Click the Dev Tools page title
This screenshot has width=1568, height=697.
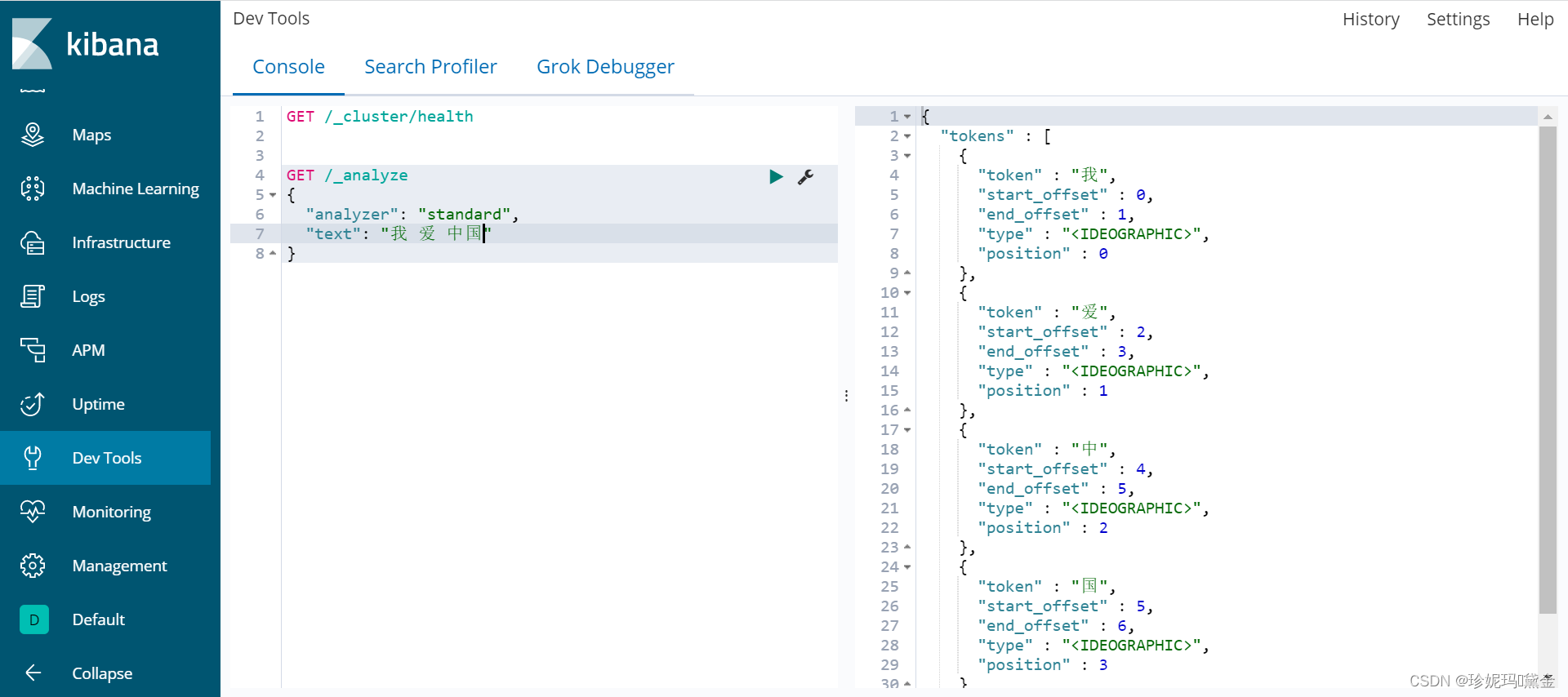[x=271, y=19]
